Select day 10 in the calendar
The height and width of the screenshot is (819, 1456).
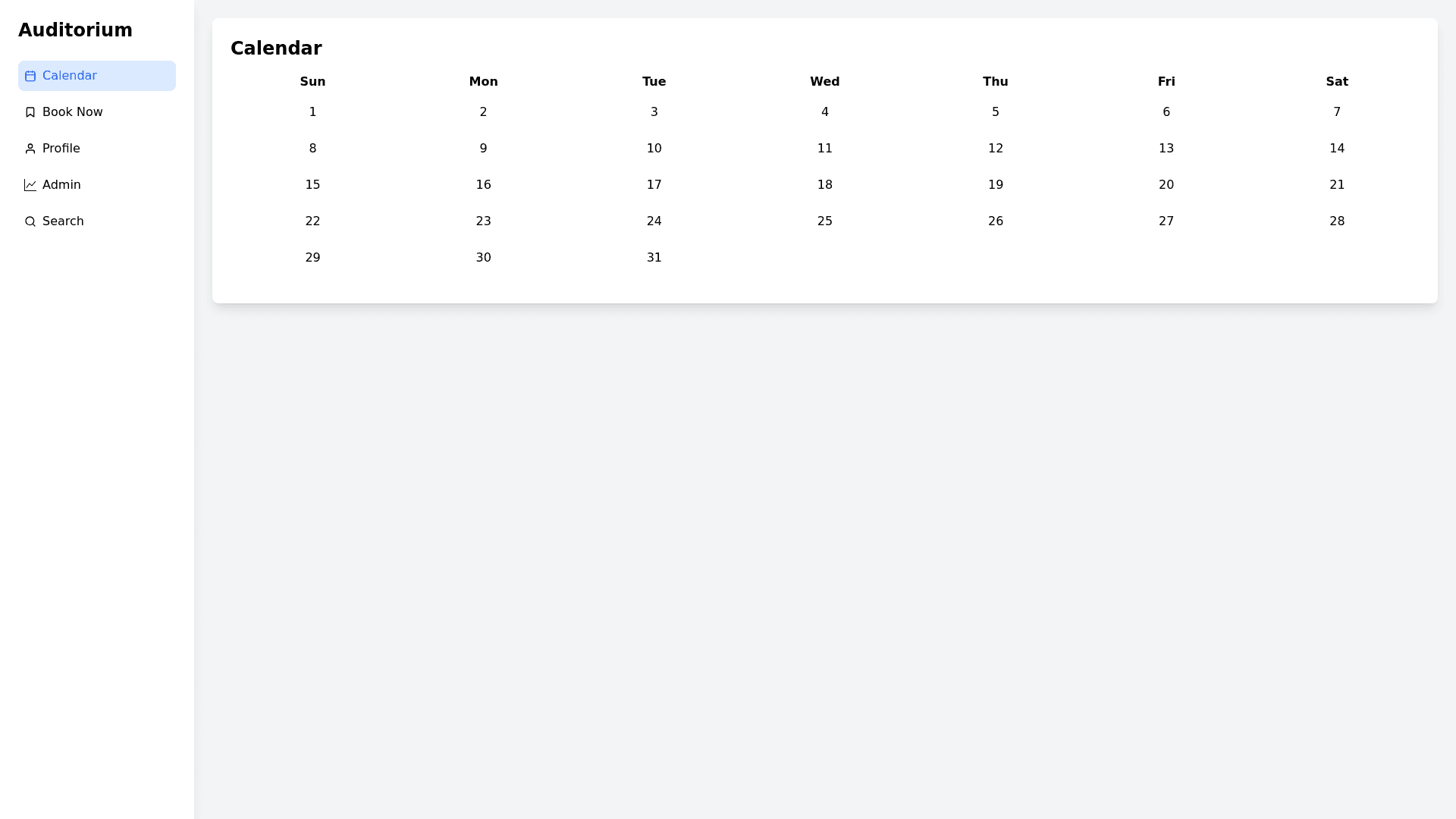point(654,149)
